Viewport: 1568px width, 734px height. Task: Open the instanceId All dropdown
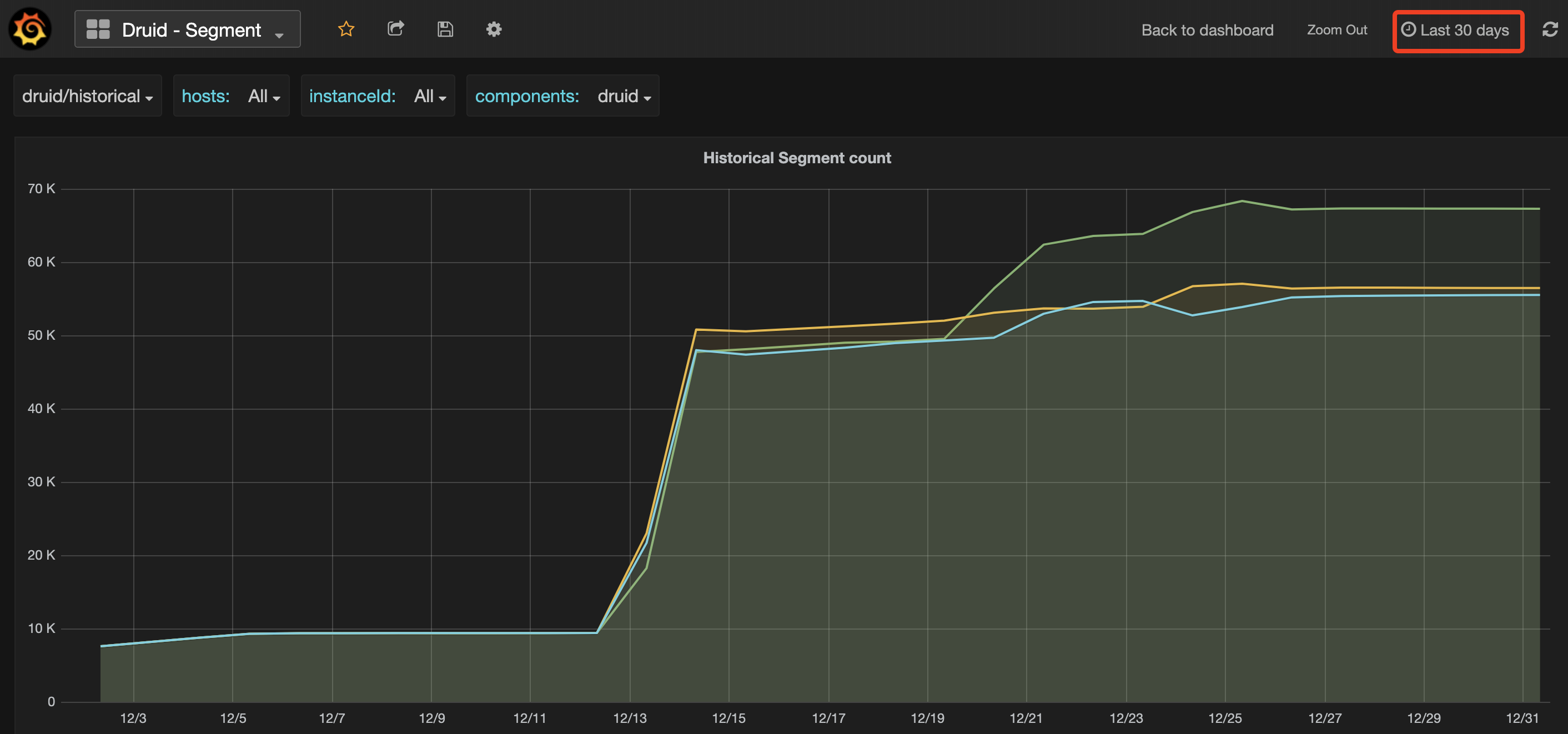click(x=430, y=95)
